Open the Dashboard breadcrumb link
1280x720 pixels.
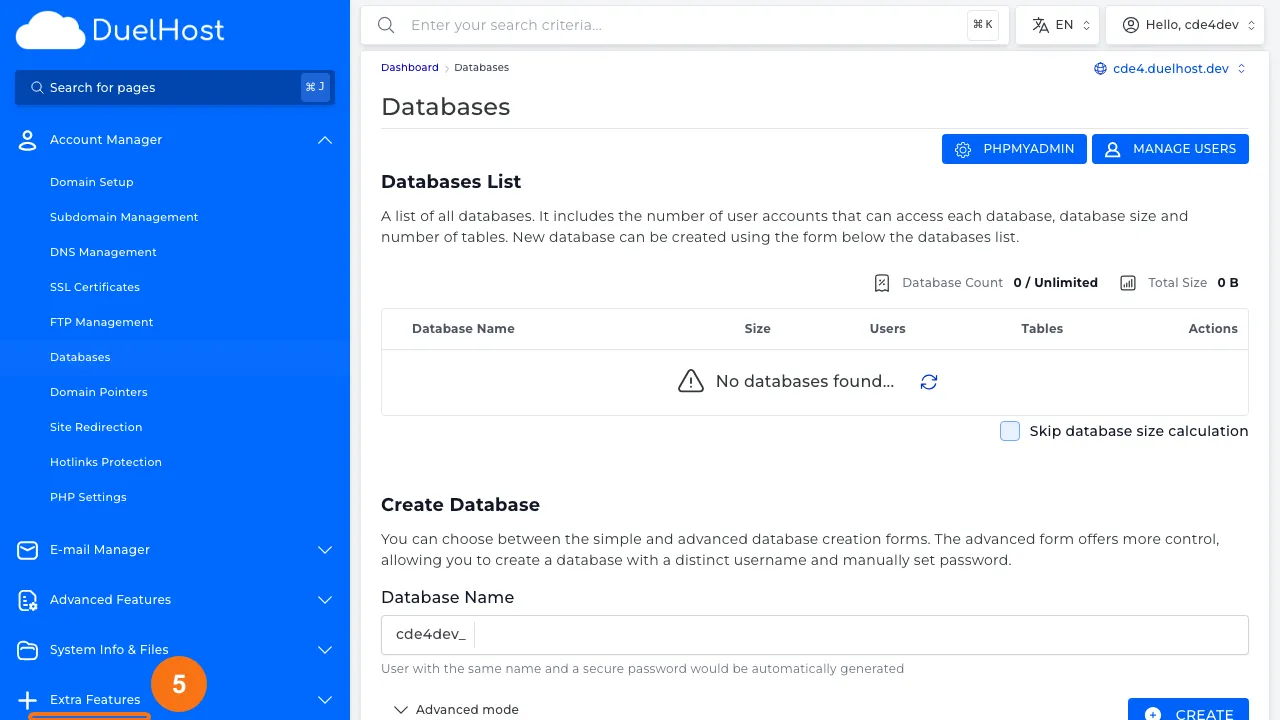(409, 67)
